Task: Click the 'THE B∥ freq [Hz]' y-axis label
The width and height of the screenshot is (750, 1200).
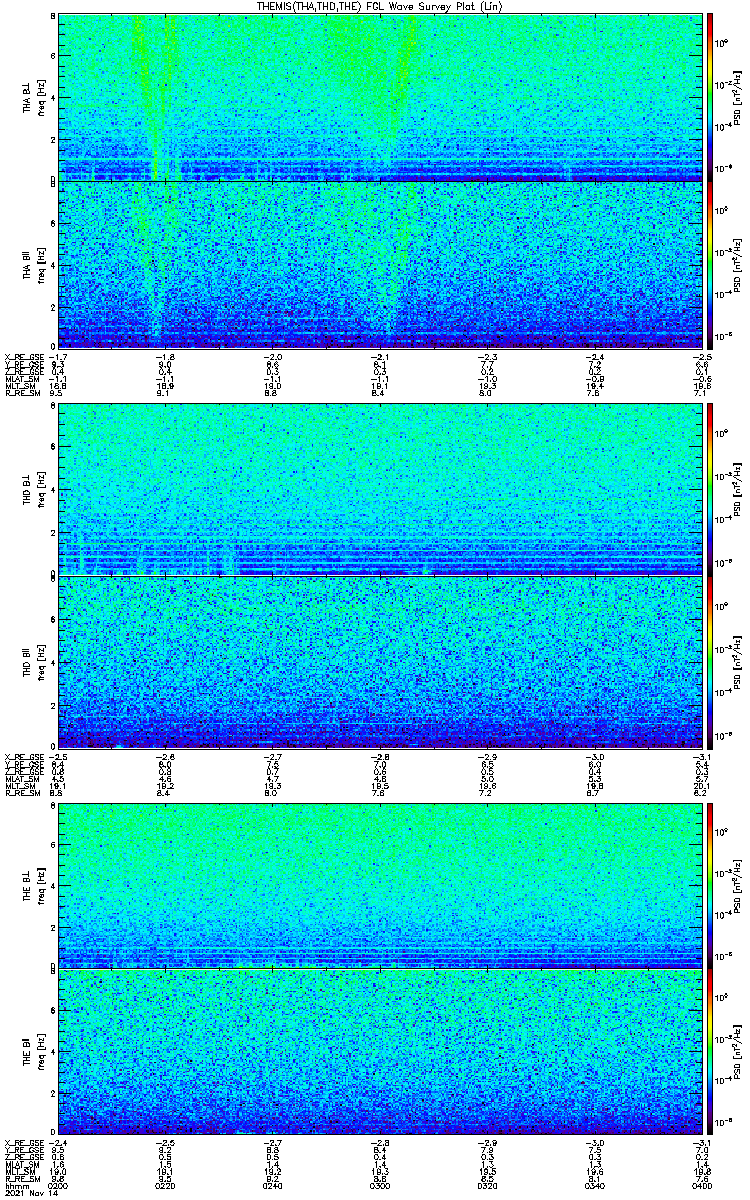Action: [x=34, y=1051]
